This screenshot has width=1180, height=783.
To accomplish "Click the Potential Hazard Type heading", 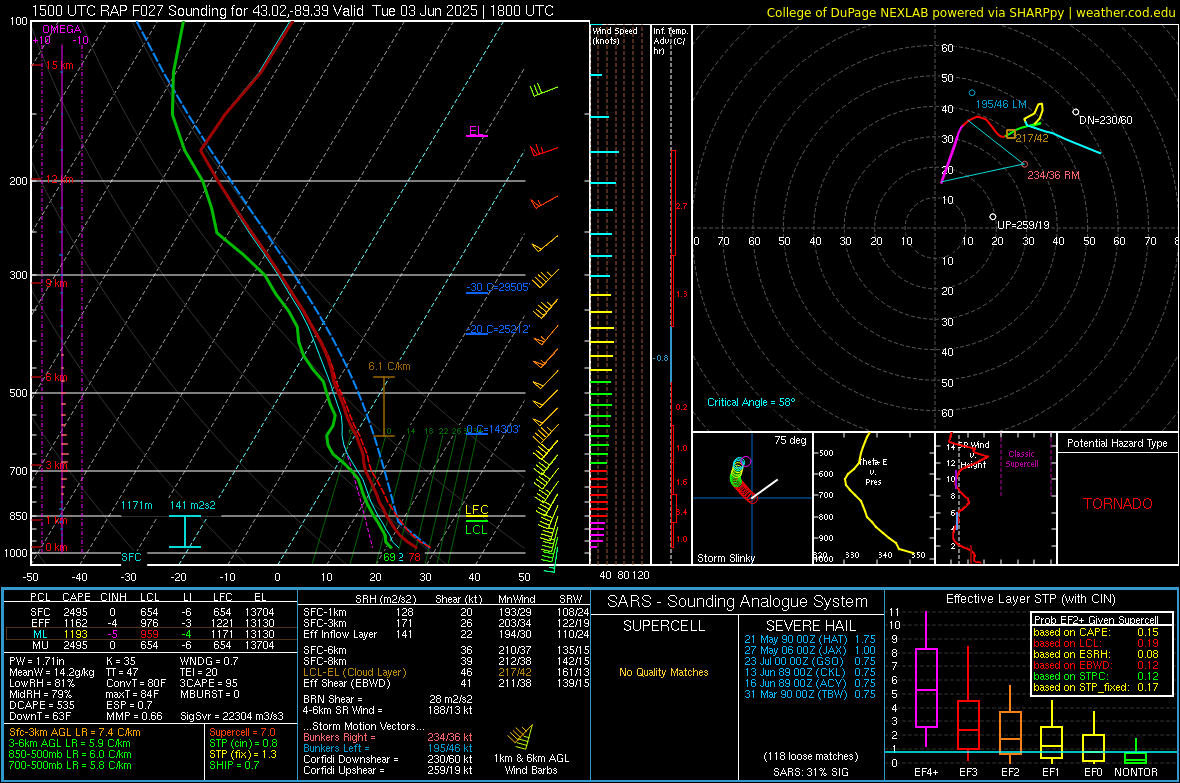I will (1117, 443).
